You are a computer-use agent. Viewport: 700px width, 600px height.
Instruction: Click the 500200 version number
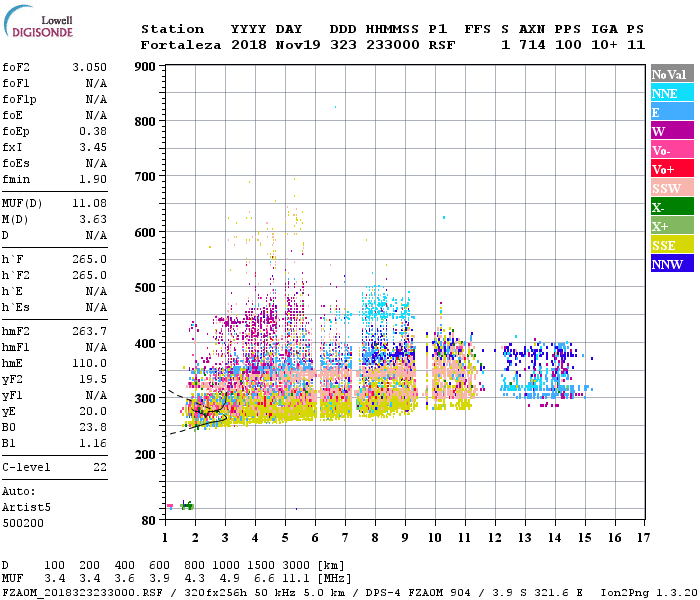(23, 523)
